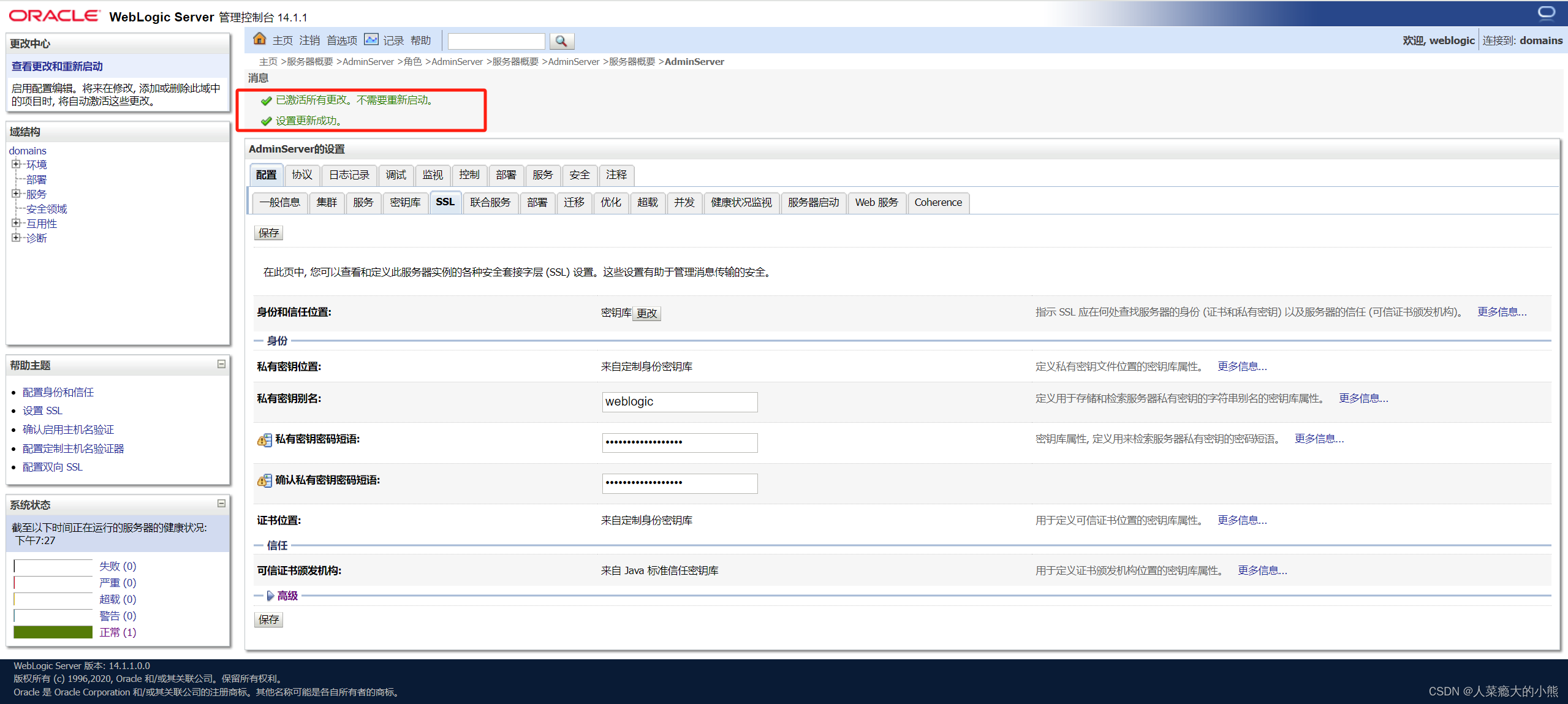The width and height of the screenshot is (1568, 704).
Task: Collapse the 系统状态 panel
Action: 221,504
